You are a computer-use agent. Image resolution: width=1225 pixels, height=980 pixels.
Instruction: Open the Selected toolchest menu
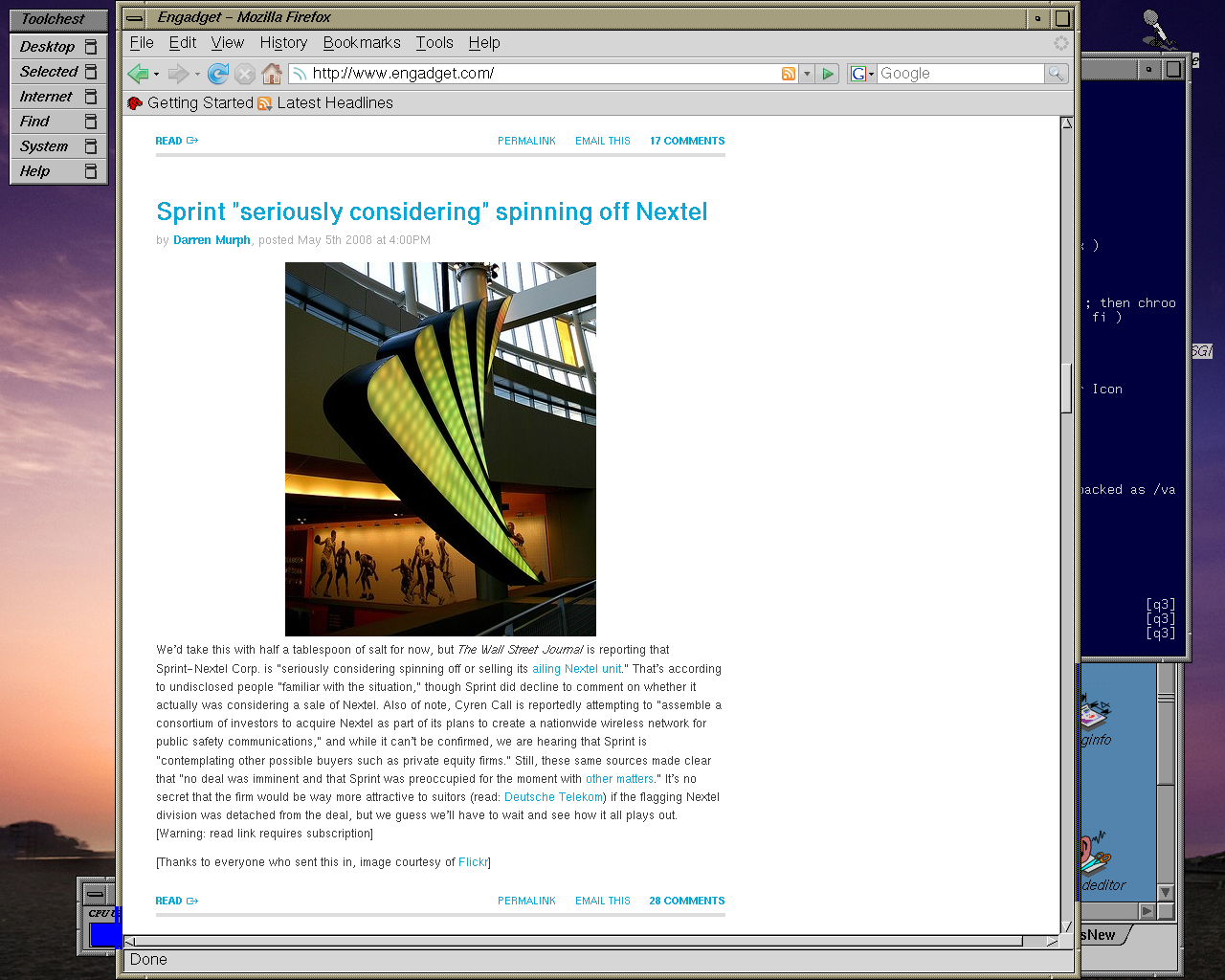coord(58,72)
